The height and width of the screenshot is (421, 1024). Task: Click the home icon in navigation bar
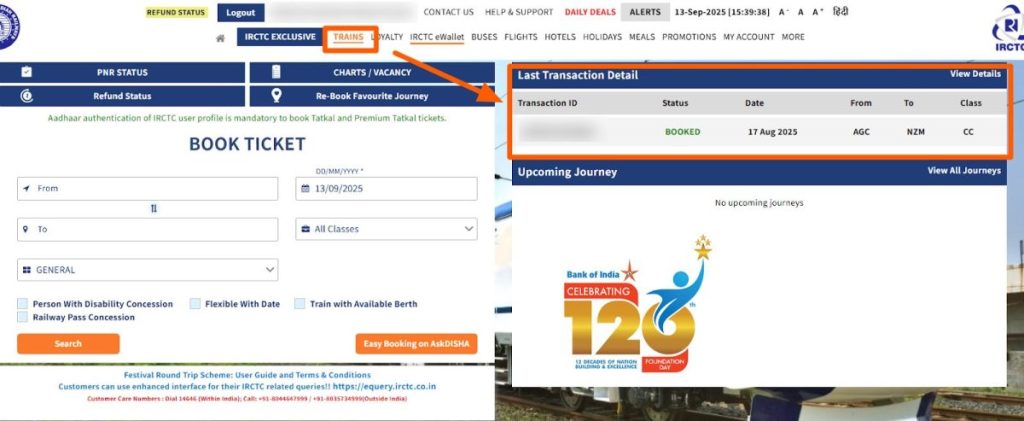(220, 38)
